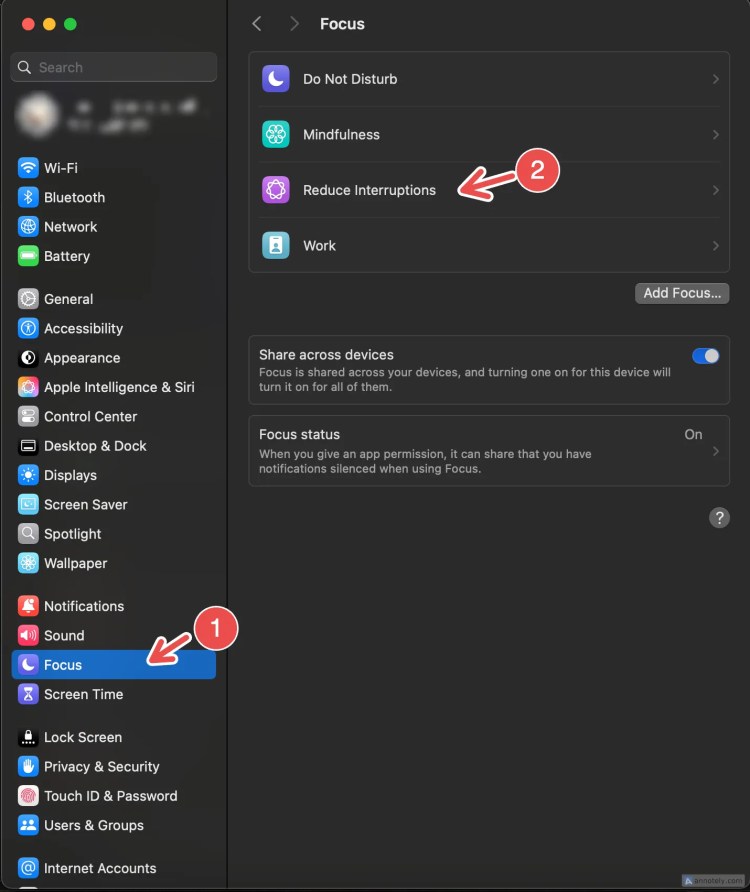Viewport: 750px width, 892px height.
Task: Click the Search field in sidebar
Action: pyautogui.click(x=114, y=67)
